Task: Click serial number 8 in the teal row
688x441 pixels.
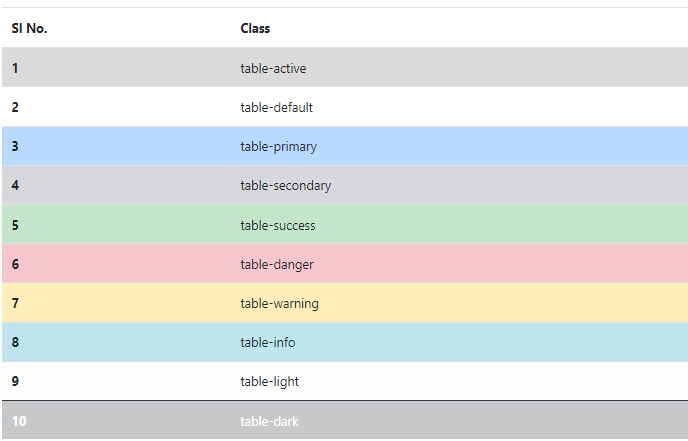Action: coord(15,342)
